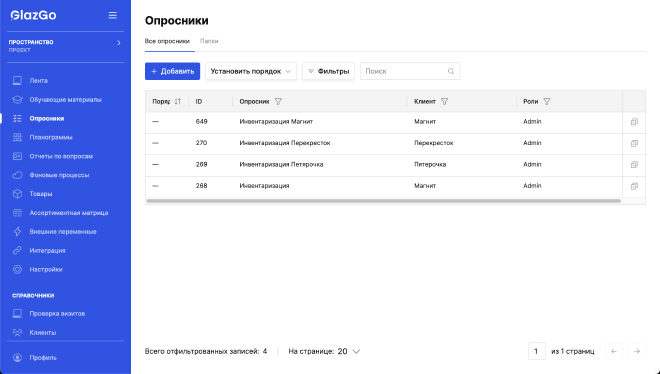Open the Фоновые процессы cloud icon
Viewport: 660px width, 374px height.
[17, 175]
